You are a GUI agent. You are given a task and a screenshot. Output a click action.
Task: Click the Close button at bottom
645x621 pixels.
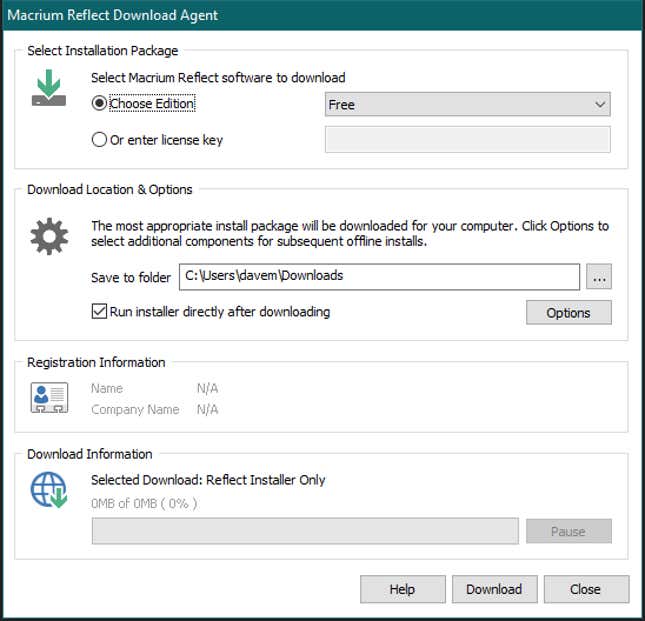586,589
